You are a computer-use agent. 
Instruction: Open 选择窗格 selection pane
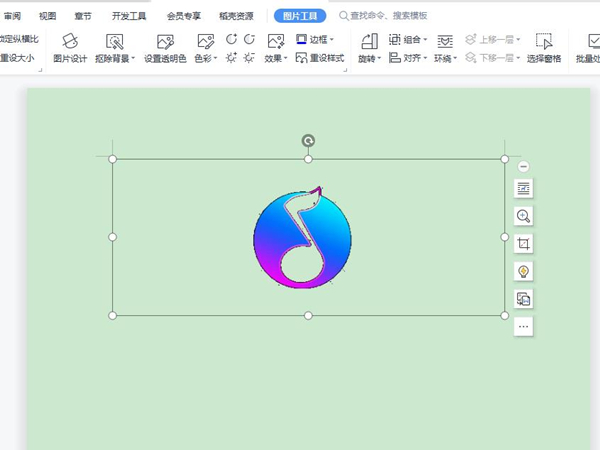544,48
